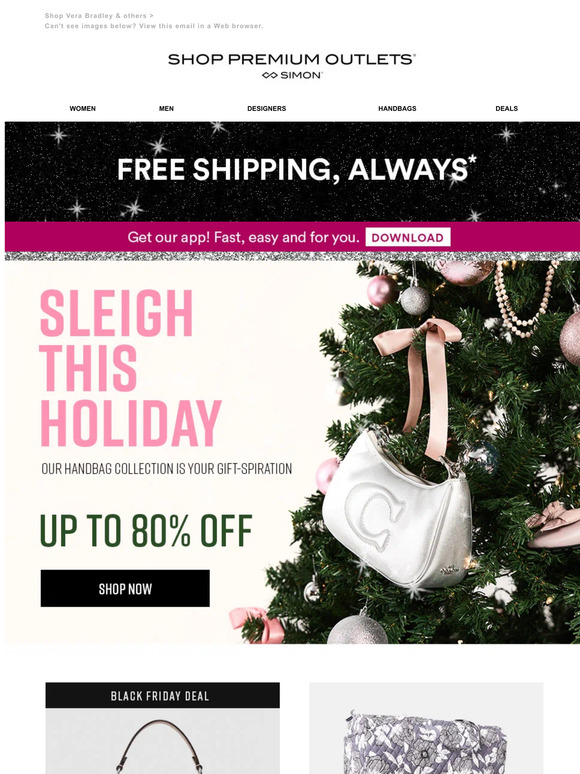View this email in a Web browser

pyautogui.click(x=154, y=26)
